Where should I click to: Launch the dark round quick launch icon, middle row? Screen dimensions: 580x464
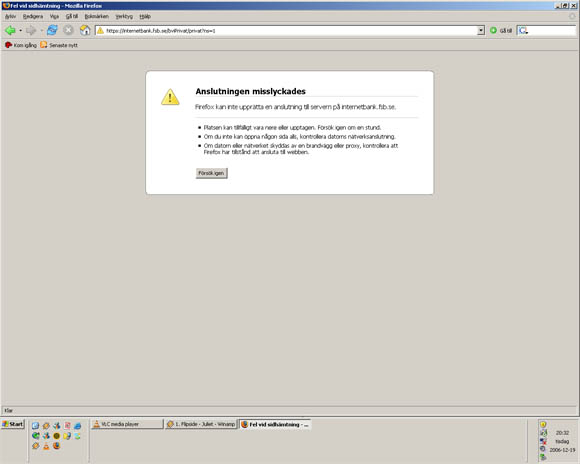click(57, 436)
